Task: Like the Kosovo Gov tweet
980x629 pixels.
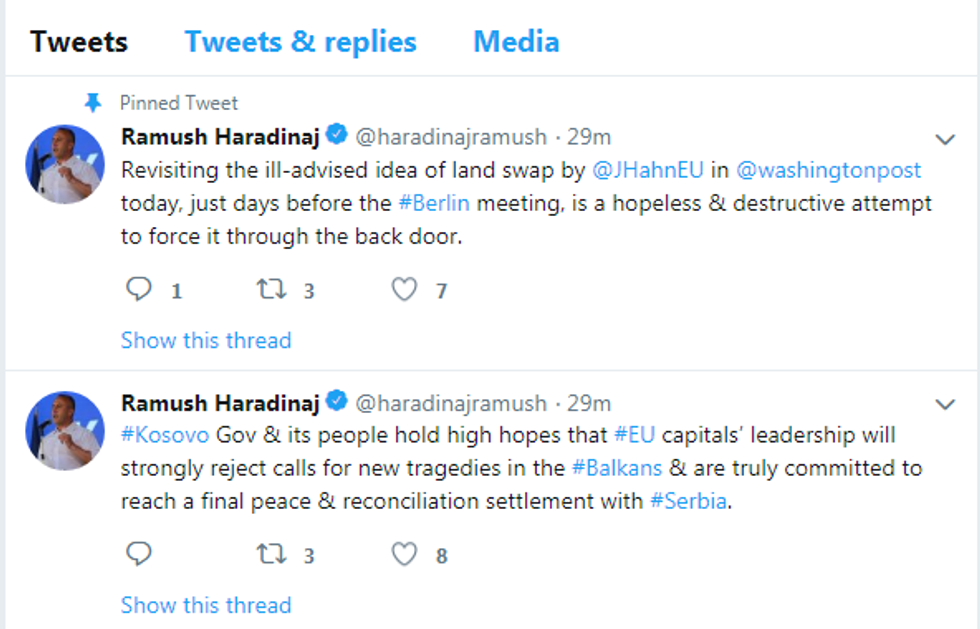Action: click(x=403, y=555)
